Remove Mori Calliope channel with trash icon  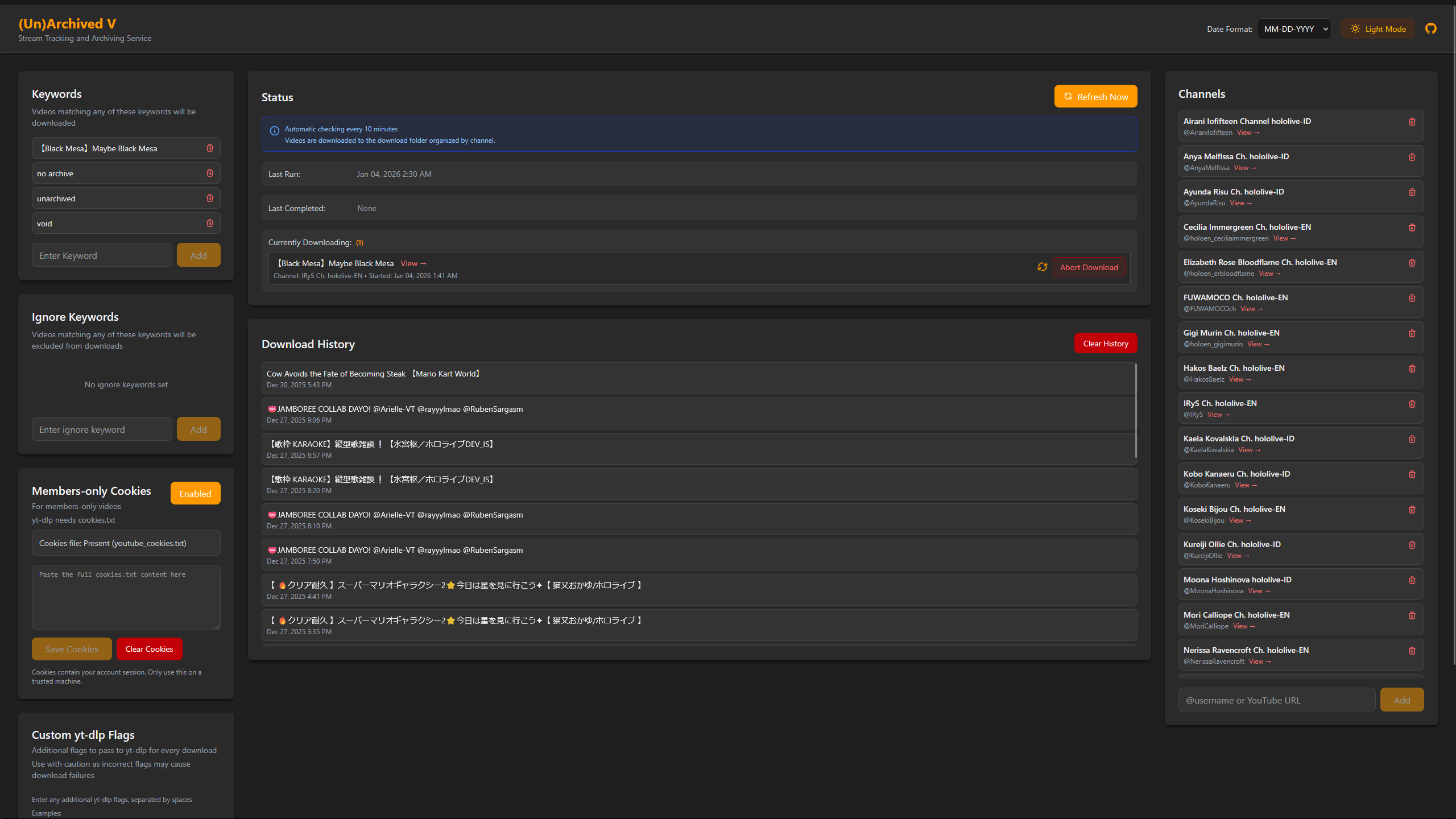(1412, 615)
